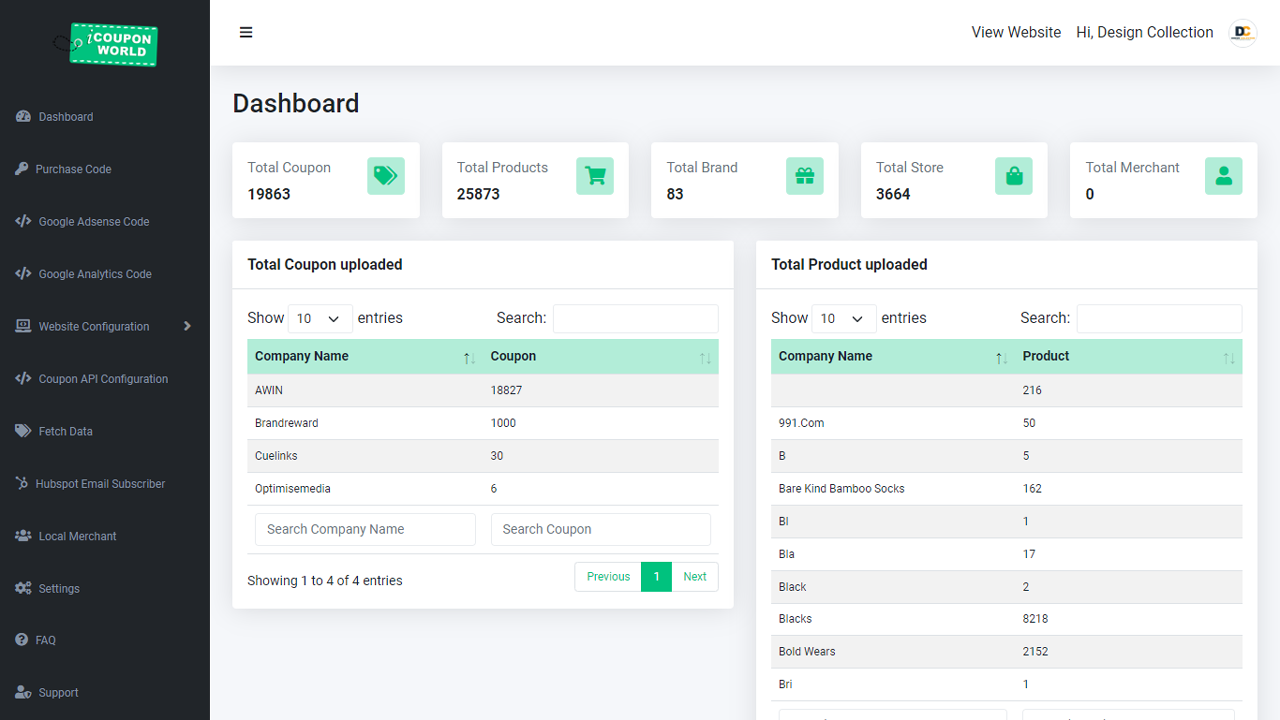The height and width of the screenshot is (720, 1280).
Task: Click the coupon table Search field
Action: 635,319
